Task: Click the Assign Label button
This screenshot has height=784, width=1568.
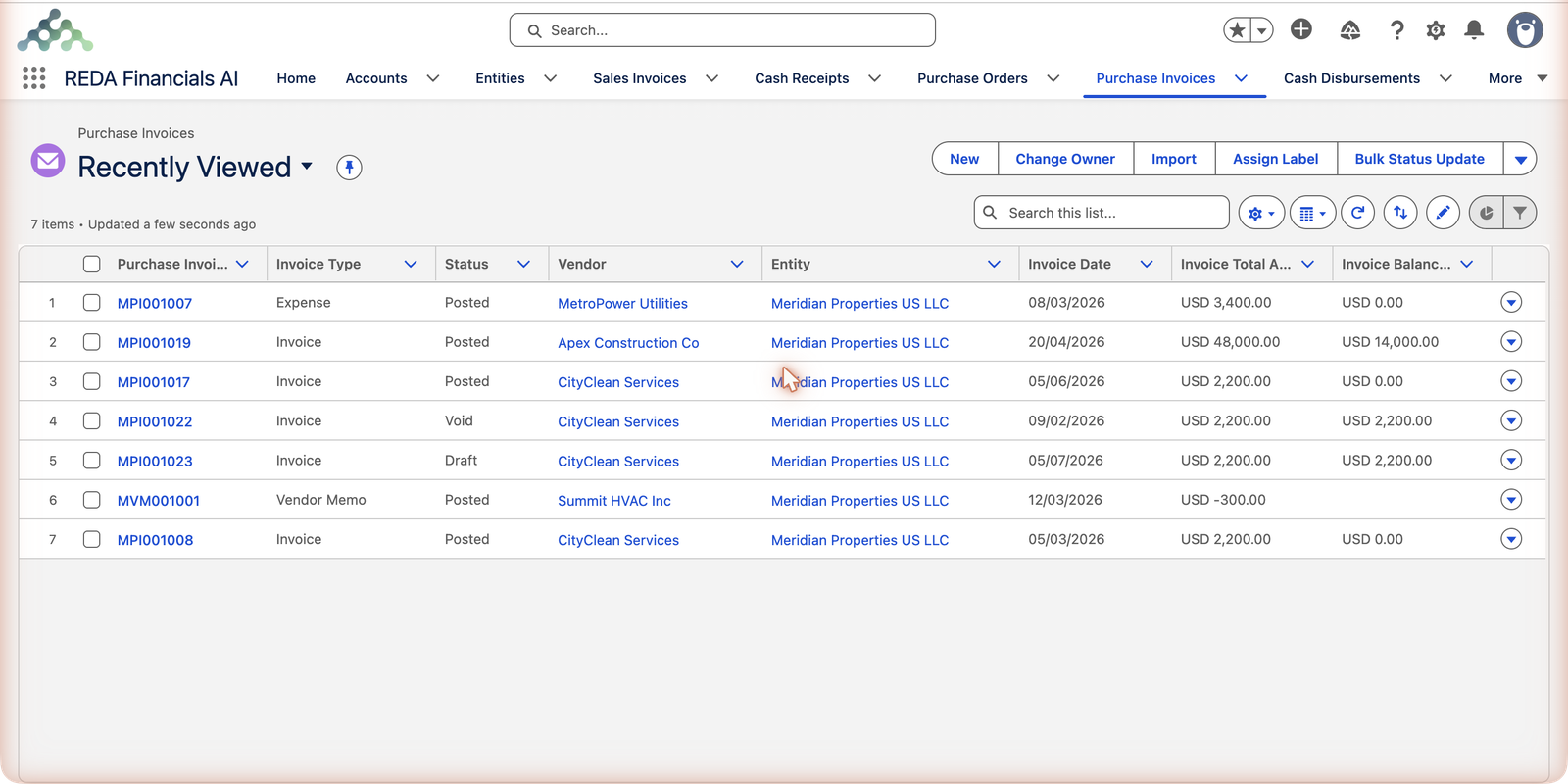Action: coord(1276,159)
